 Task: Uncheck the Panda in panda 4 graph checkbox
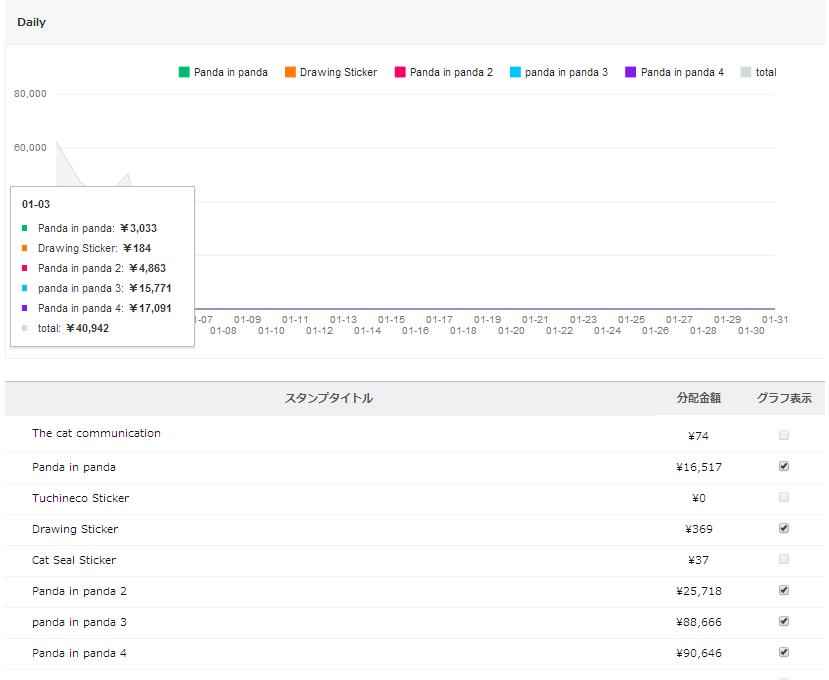pyautogui.click(x=784, y=652)
